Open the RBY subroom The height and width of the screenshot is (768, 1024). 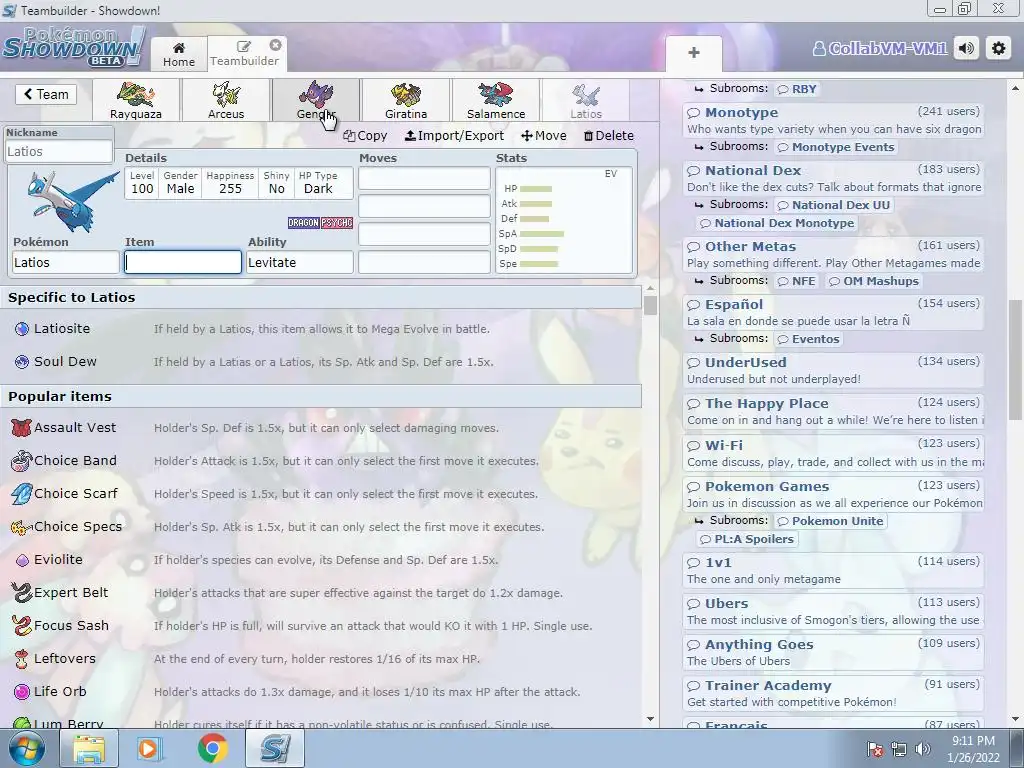pos(797,89)
